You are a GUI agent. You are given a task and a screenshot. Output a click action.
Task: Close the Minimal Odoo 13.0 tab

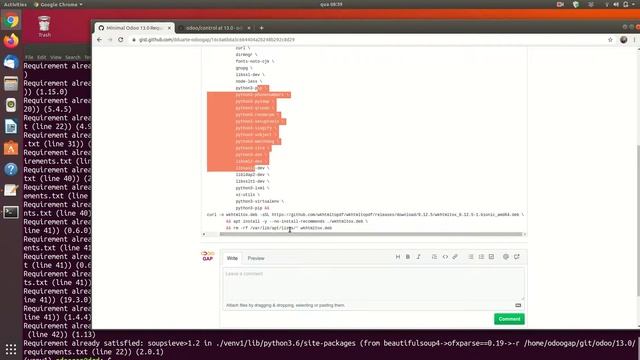point(169,28)
